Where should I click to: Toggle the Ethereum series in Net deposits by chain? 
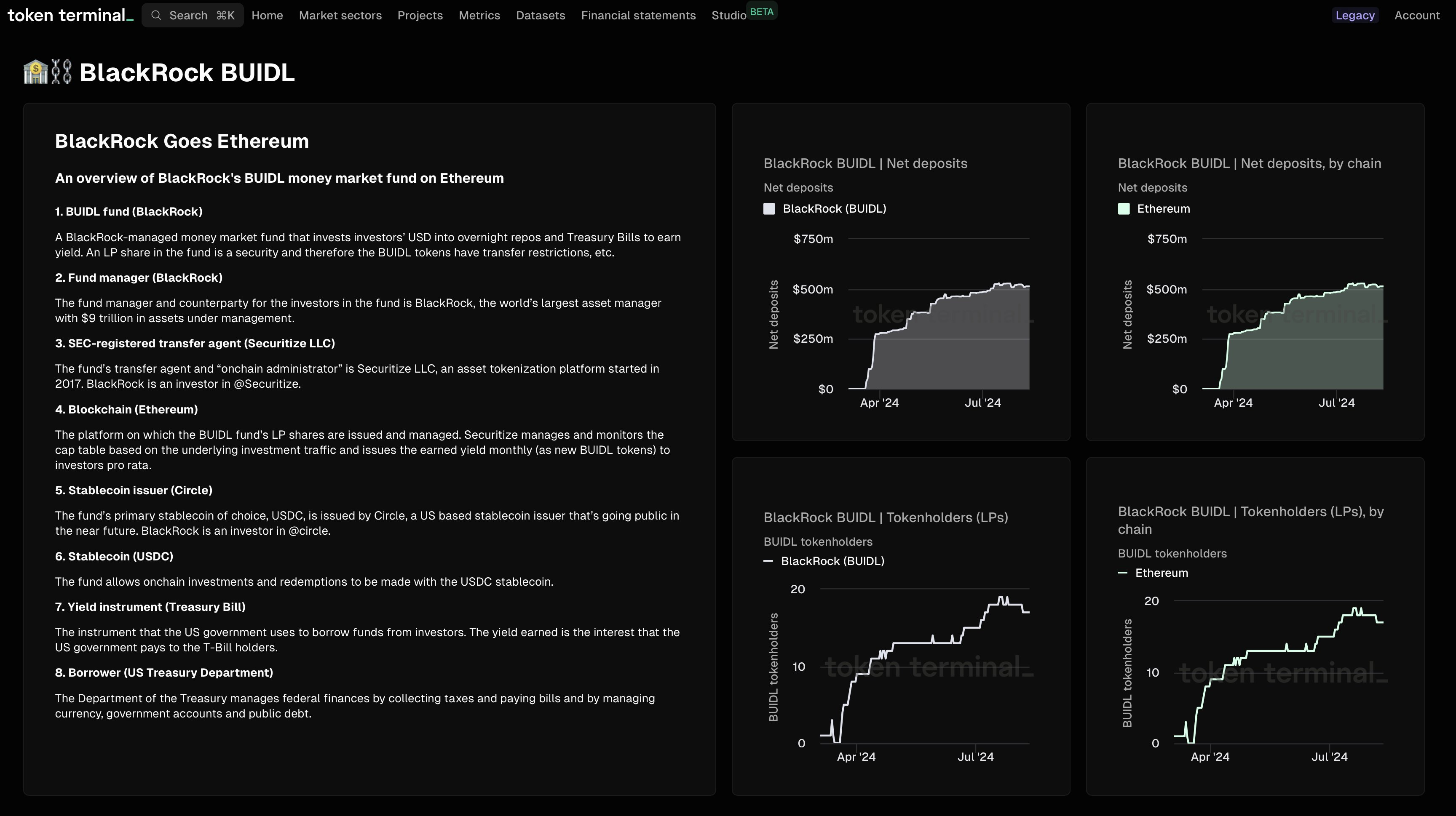tap(1163, 209)
